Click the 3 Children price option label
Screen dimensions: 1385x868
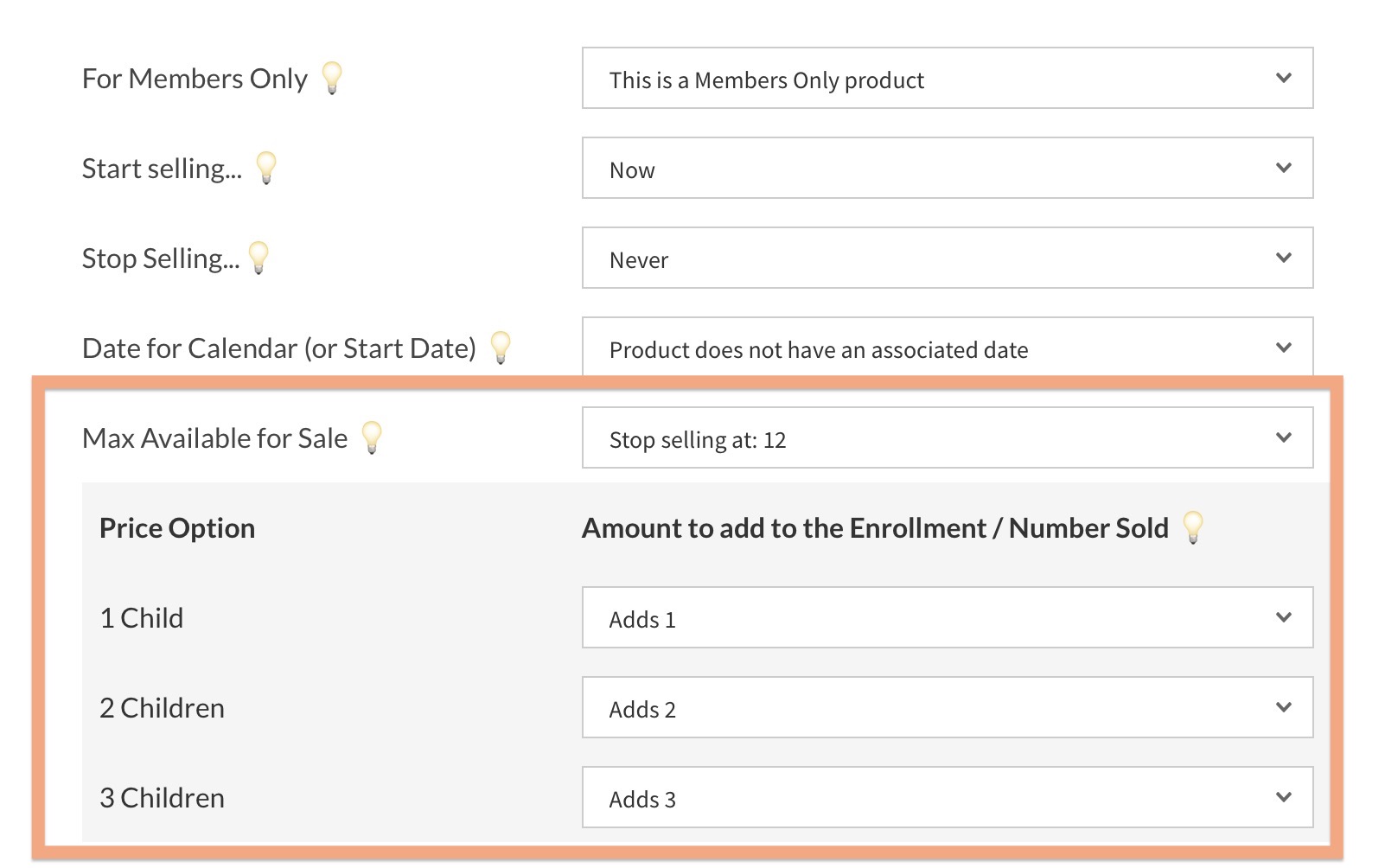click(x=162, y=798)
